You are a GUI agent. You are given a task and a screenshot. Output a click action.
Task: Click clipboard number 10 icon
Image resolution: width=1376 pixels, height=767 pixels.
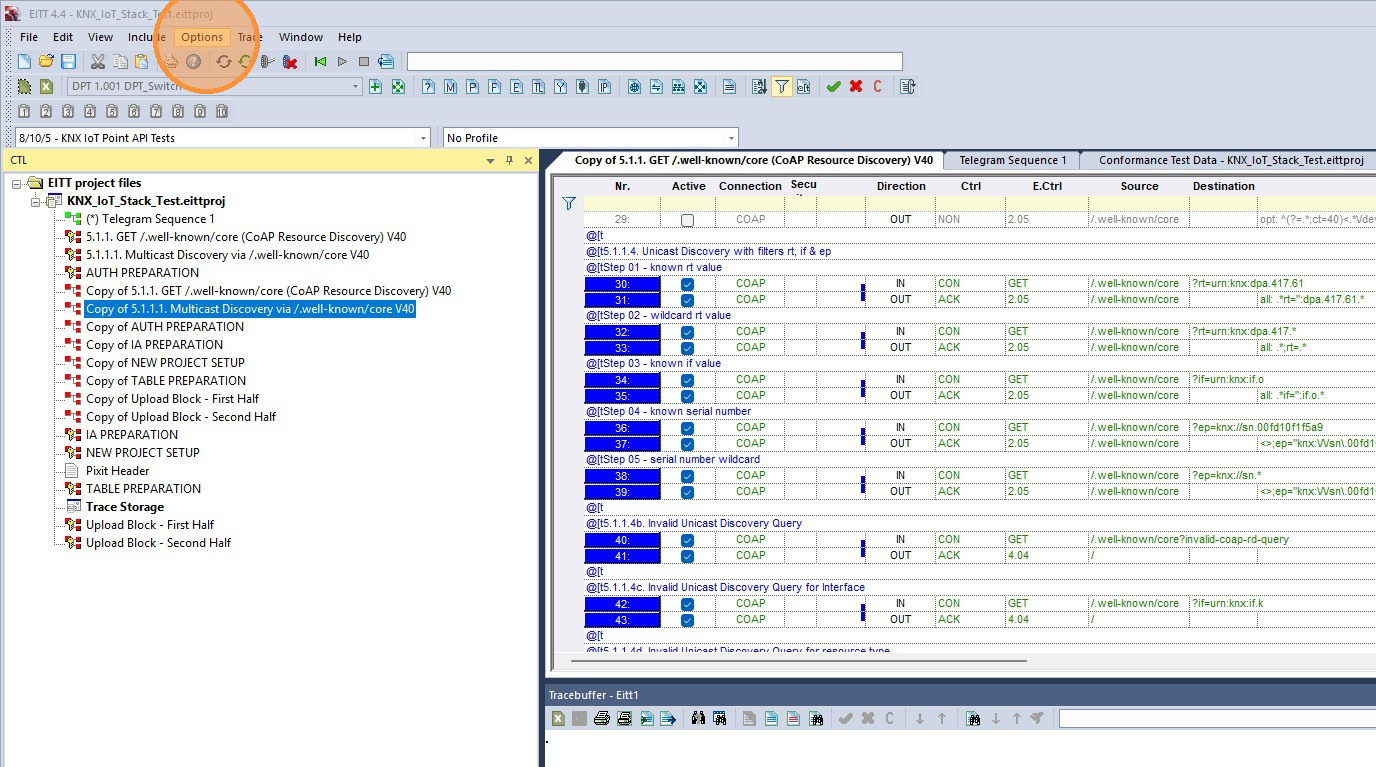coord(222,111)
